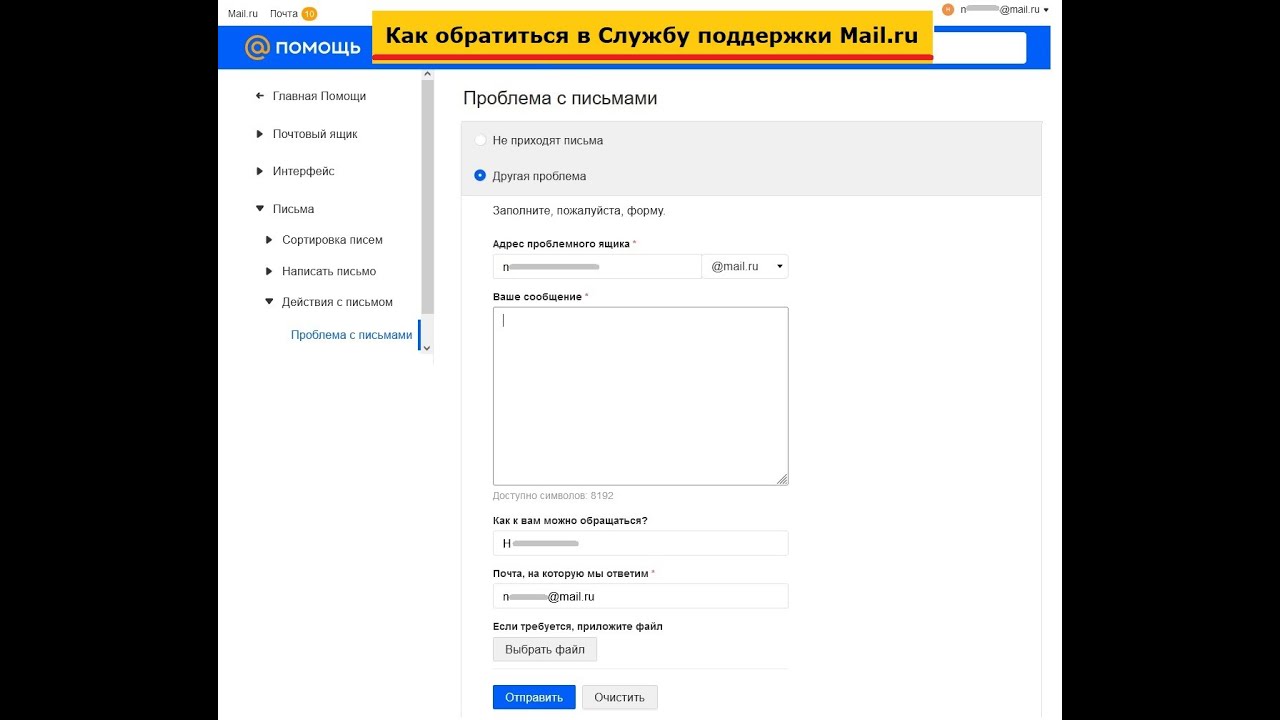Screen dimensions: 1280x720
Task: Click the sidebar scrollbar down arrow
Action: tap(428, 348)
